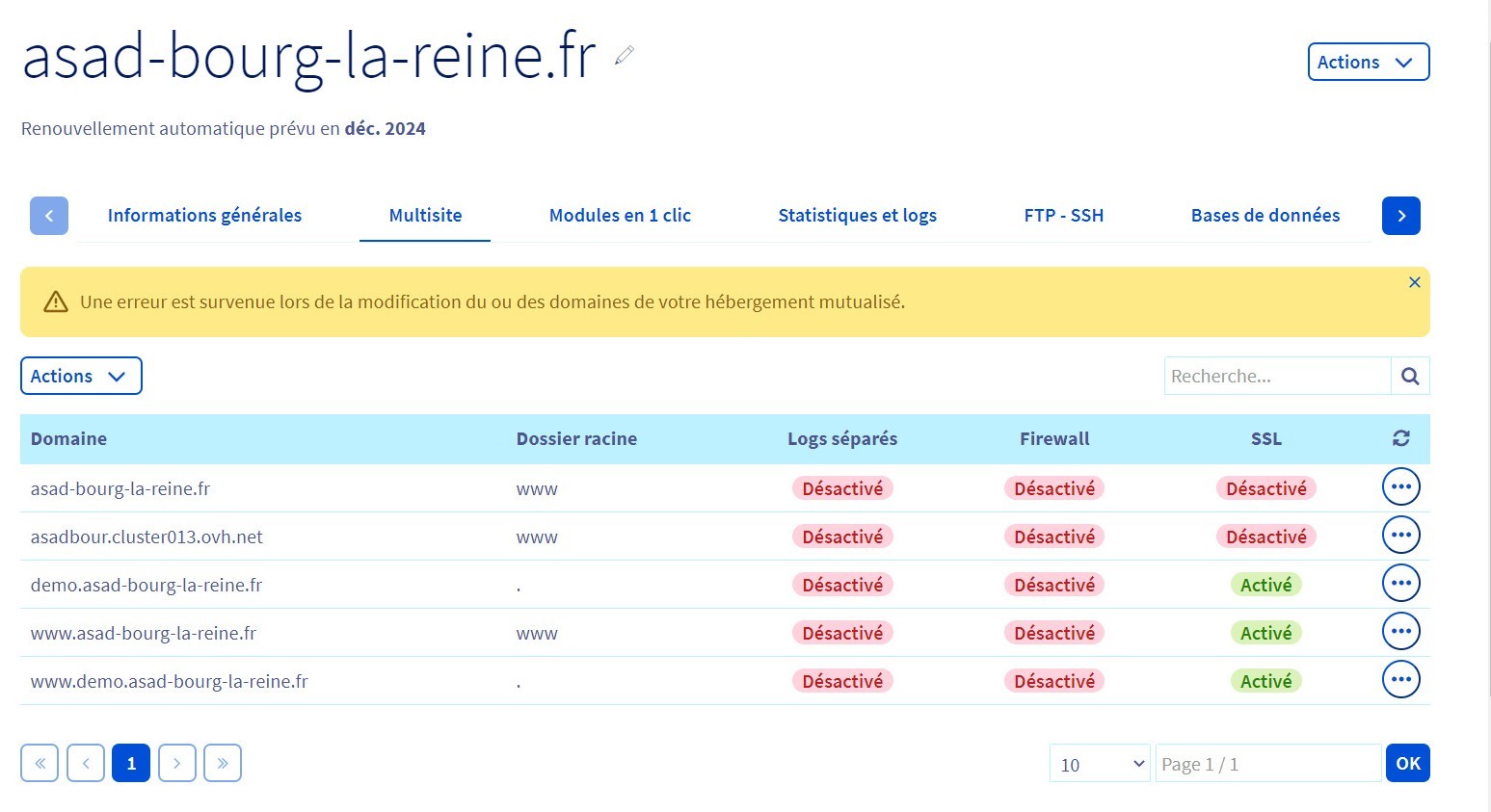Screen dimensions: 1491x812
Task: Expand the Actions dropdown above the domain table
Action: pos(81,377)
